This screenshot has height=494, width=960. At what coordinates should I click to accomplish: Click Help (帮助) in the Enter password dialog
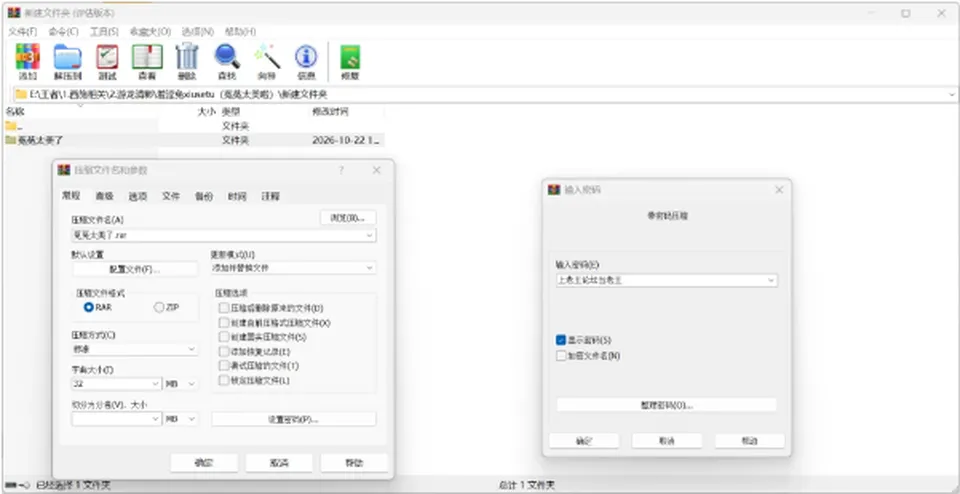click(749, 441)
